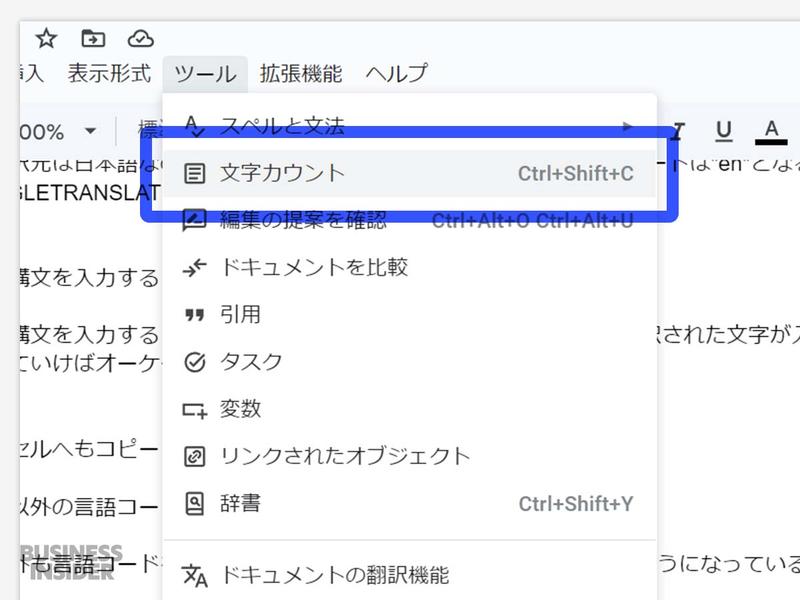Screen dimensions: 800x600
Task: Click the spelling and grammar check icon
Action: 194,126
